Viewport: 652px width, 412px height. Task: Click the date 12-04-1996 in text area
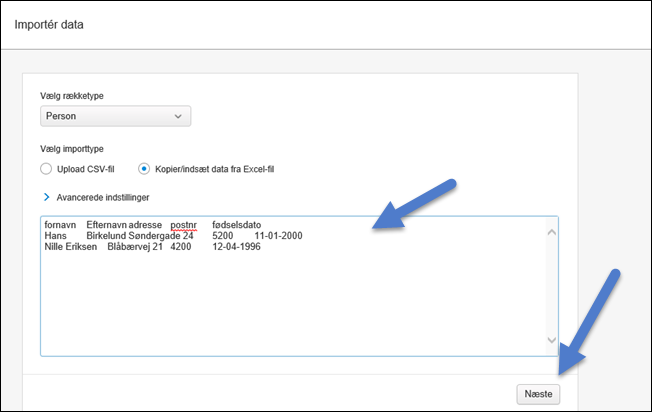click(x=237, y=247)
